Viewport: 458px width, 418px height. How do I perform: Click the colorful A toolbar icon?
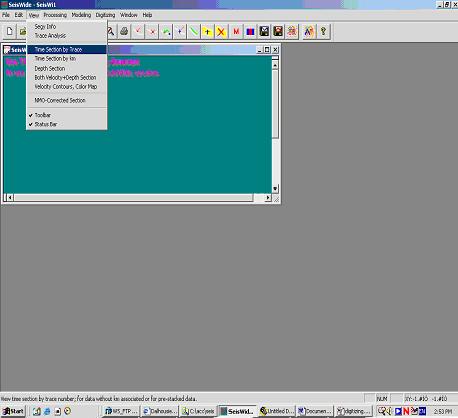pyautogui.click(x=309, y=32)
